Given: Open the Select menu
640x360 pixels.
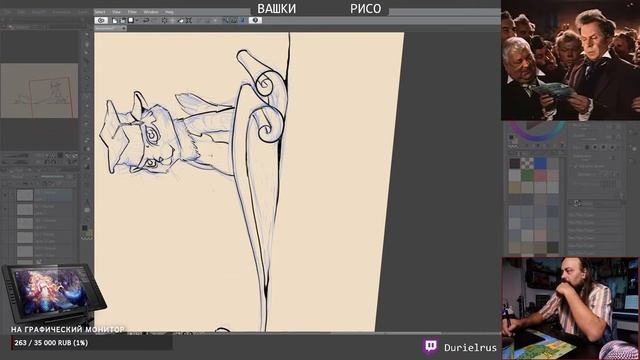Looking at the screenshot, I should pyautogui.click(x=100, y=12).
